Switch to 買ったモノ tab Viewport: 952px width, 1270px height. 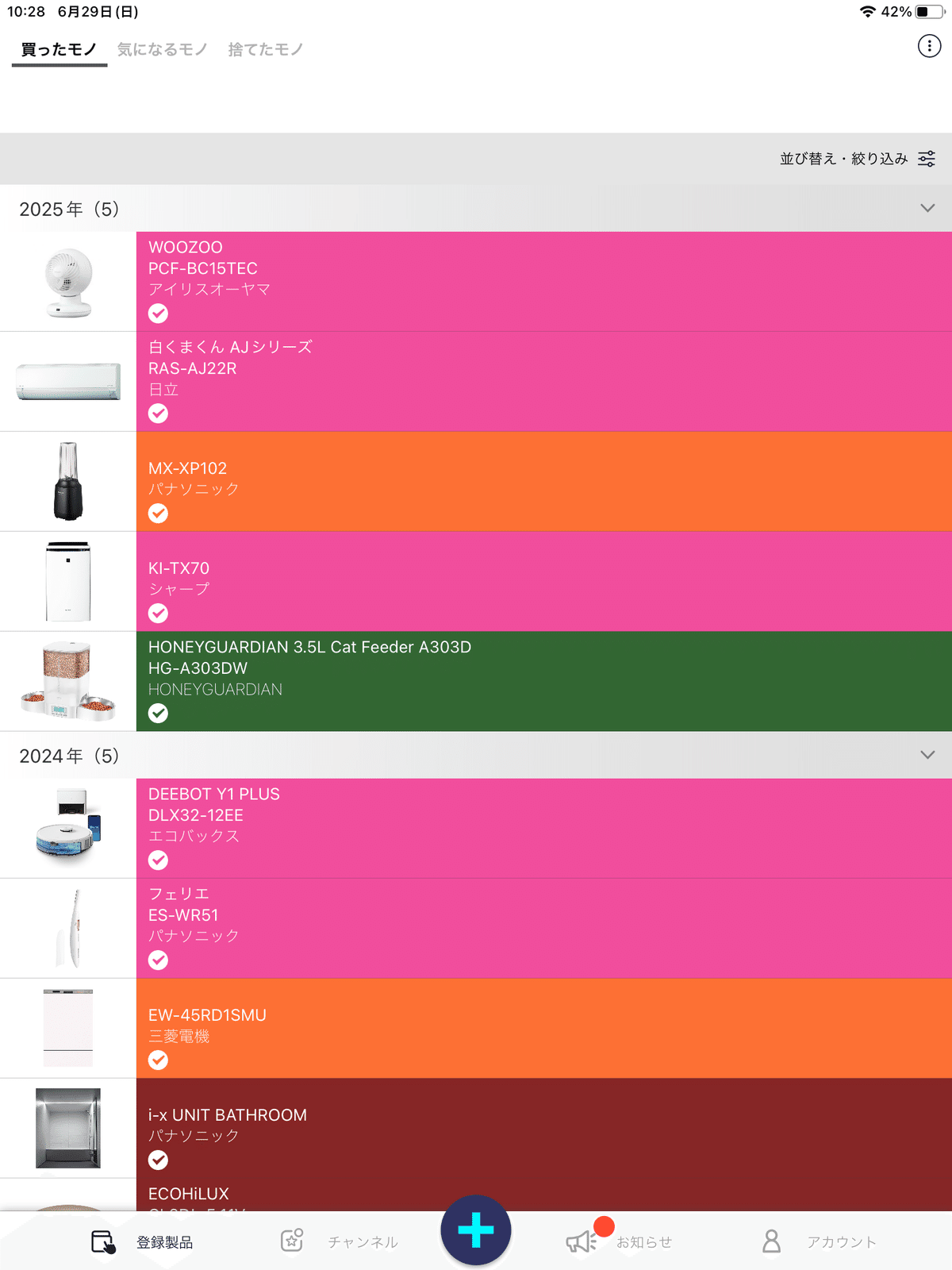pos(59,49)
